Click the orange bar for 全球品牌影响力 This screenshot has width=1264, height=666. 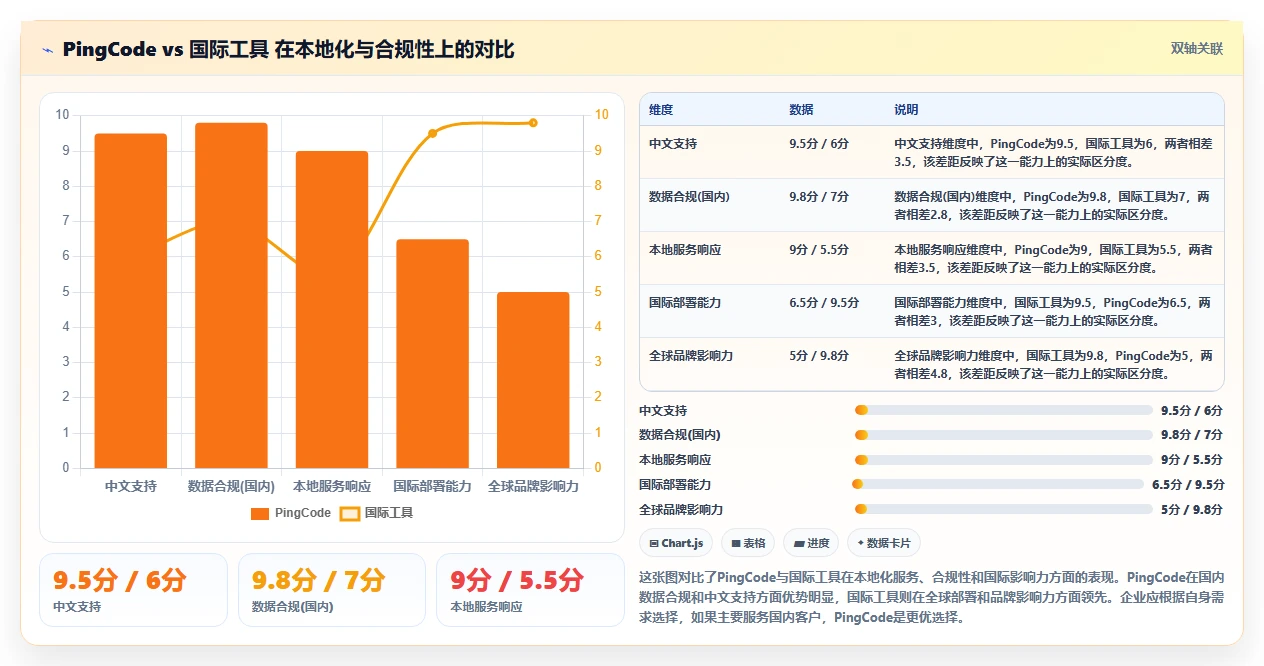[x=533, y=380]
